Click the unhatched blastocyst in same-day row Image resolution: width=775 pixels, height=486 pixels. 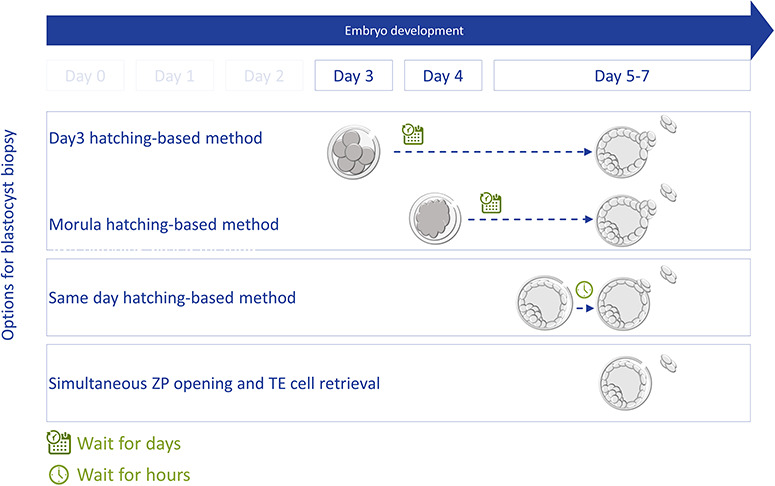546,298
